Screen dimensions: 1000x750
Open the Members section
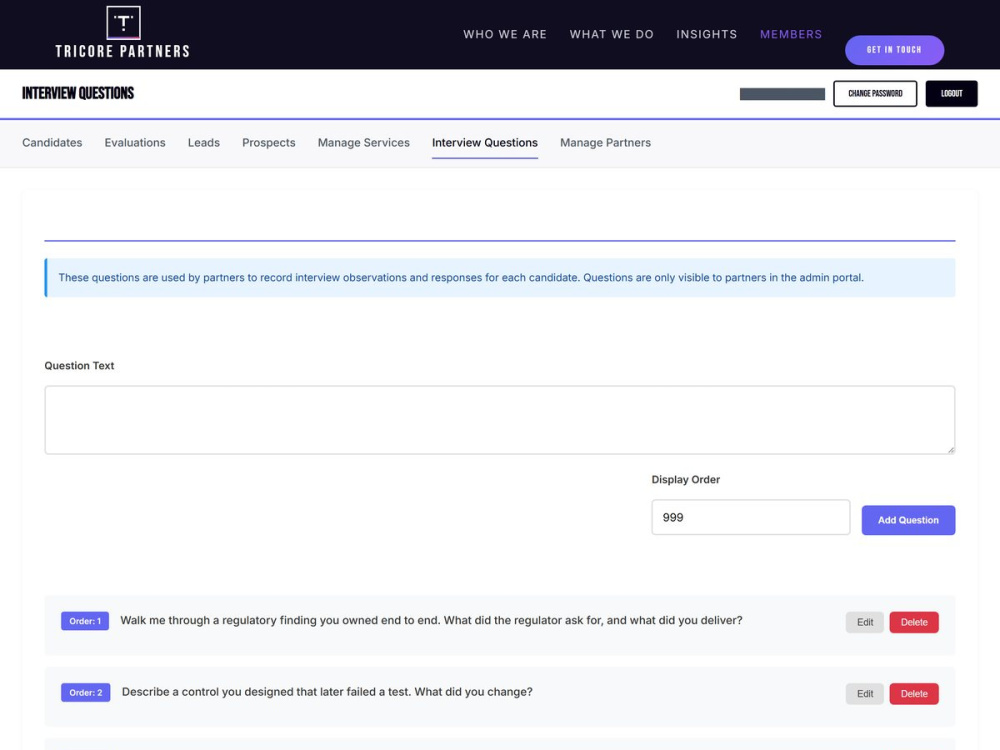coord(791,34)
